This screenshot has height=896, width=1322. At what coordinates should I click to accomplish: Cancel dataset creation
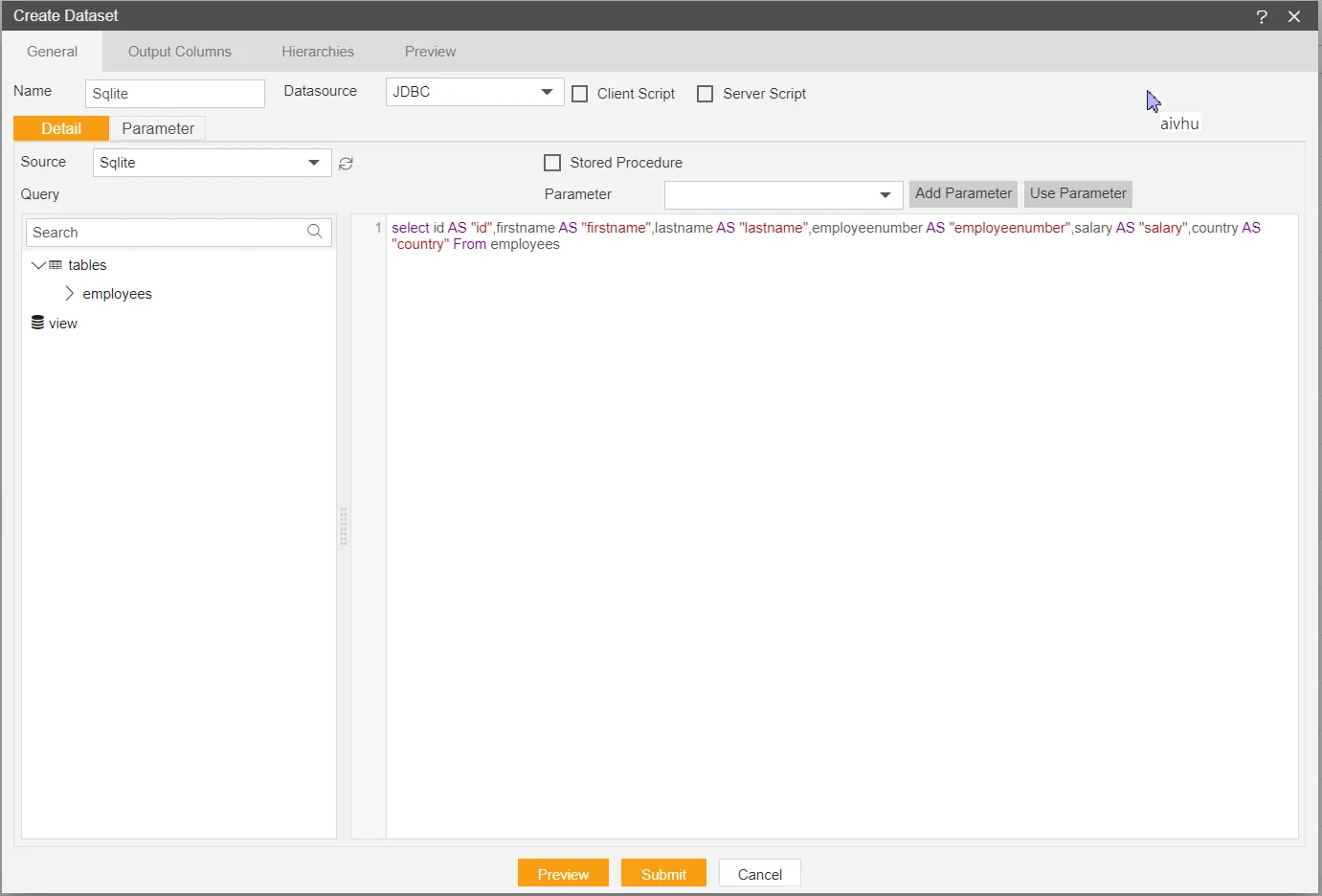[x=760, y=874]
